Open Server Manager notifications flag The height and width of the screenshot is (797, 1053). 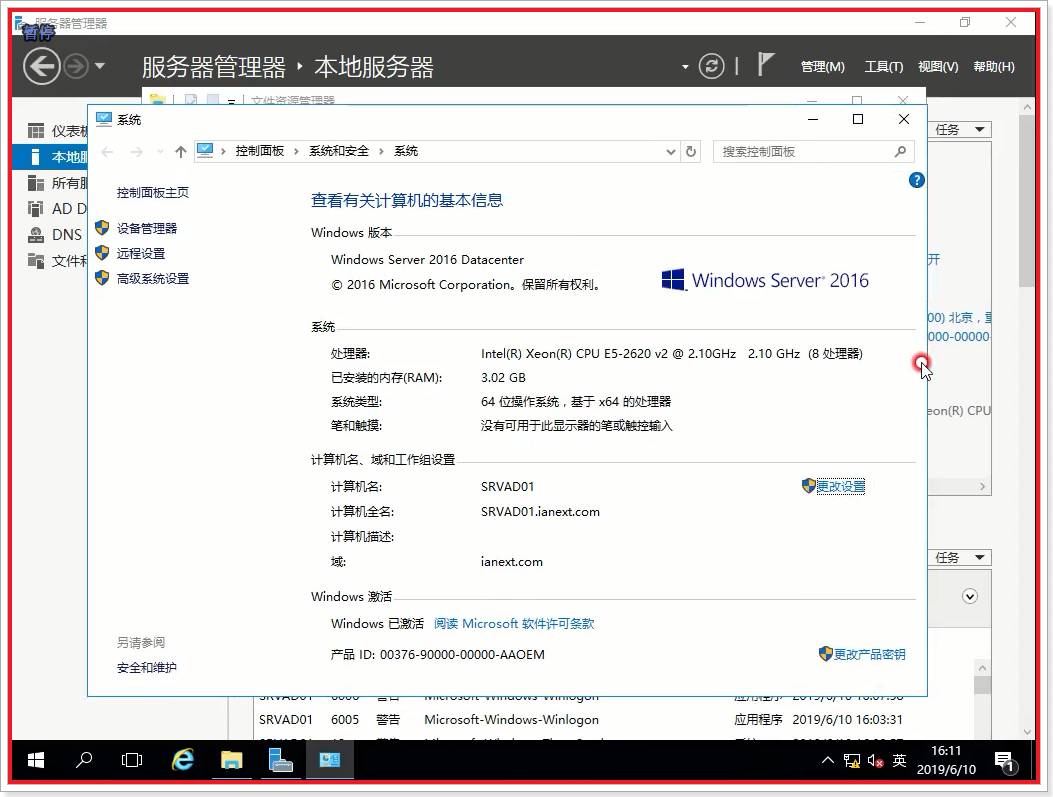pos(766,64)
